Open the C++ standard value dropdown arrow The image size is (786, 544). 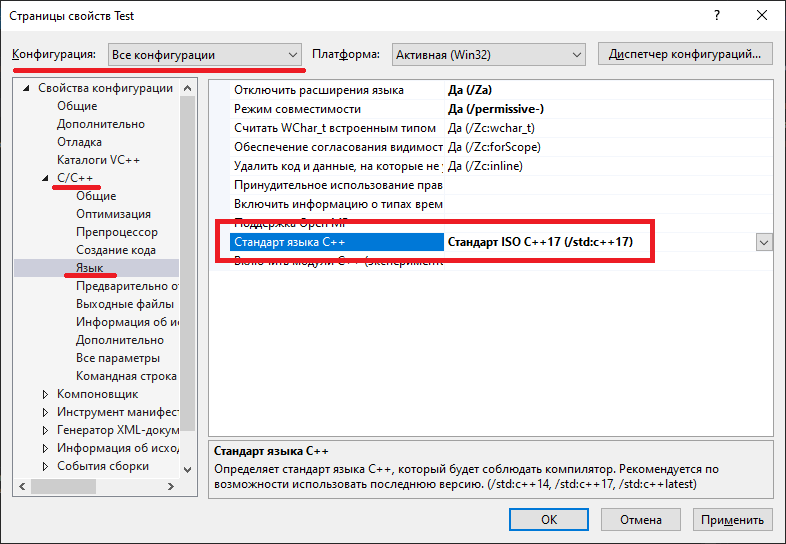[764, 243]
